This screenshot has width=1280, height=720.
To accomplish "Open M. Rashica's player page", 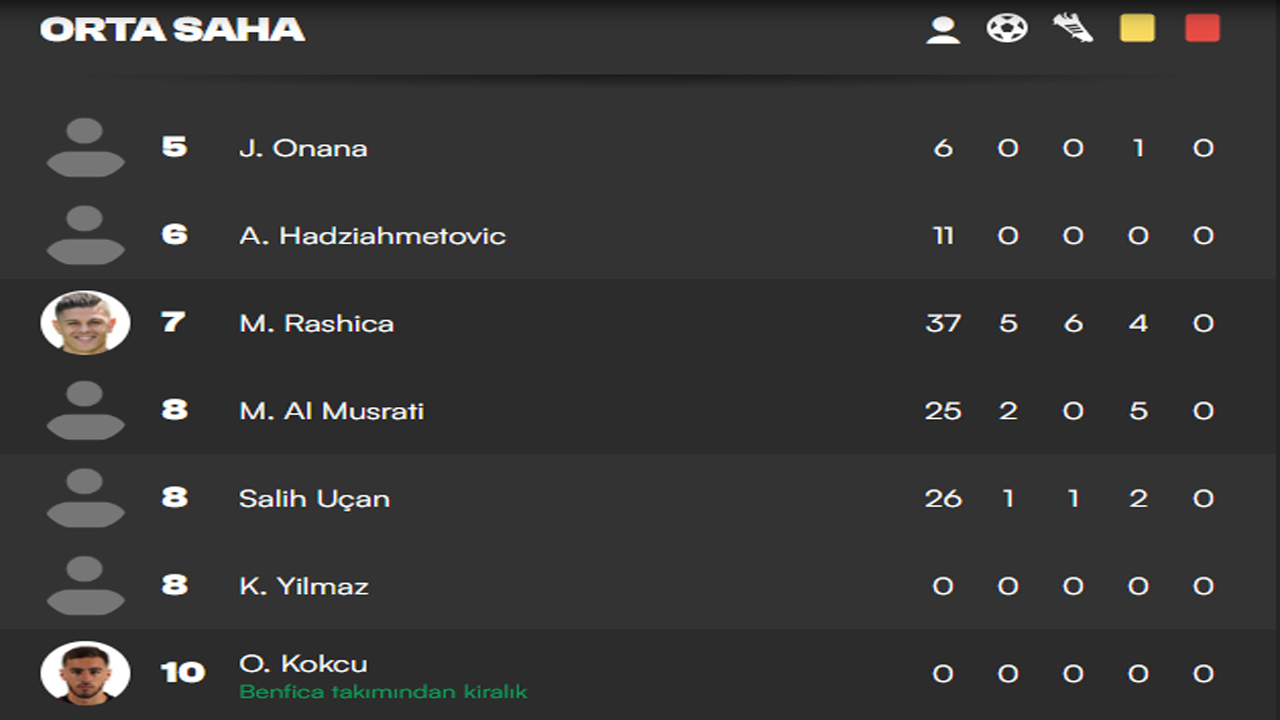I will pos(316,323).
